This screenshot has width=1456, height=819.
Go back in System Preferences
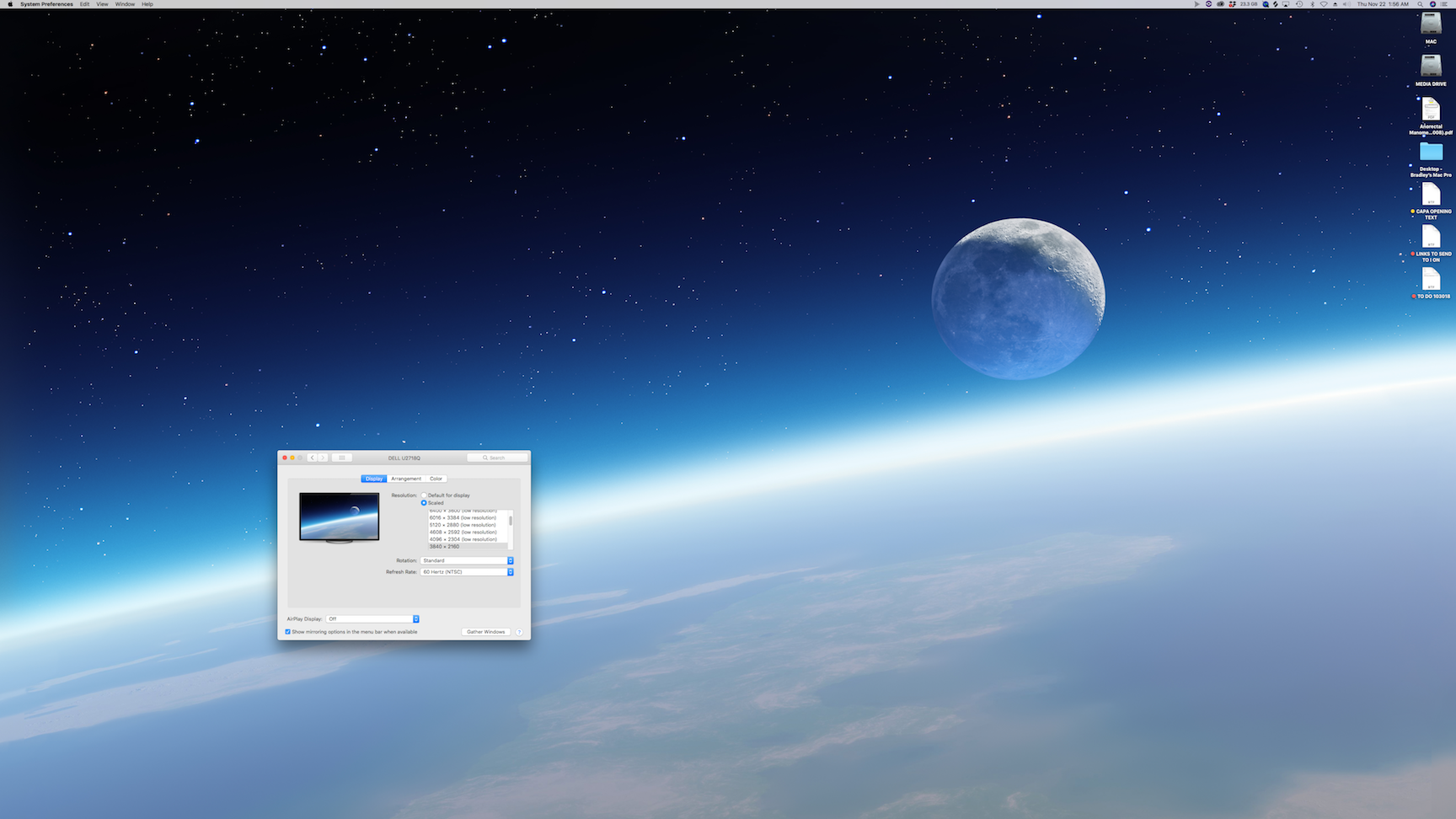[x=312, y=458]
